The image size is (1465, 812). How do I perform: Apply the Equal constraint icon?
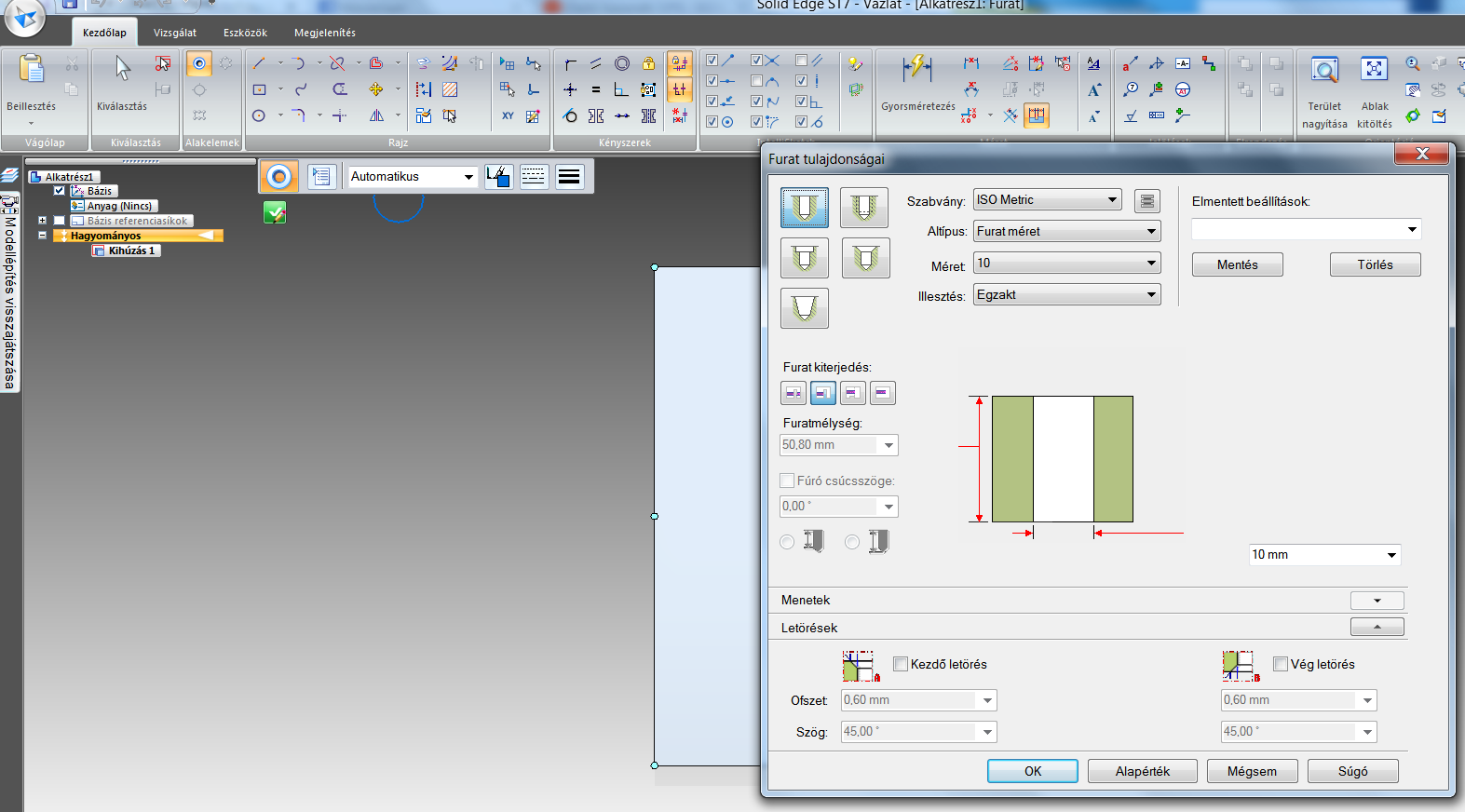596,89
